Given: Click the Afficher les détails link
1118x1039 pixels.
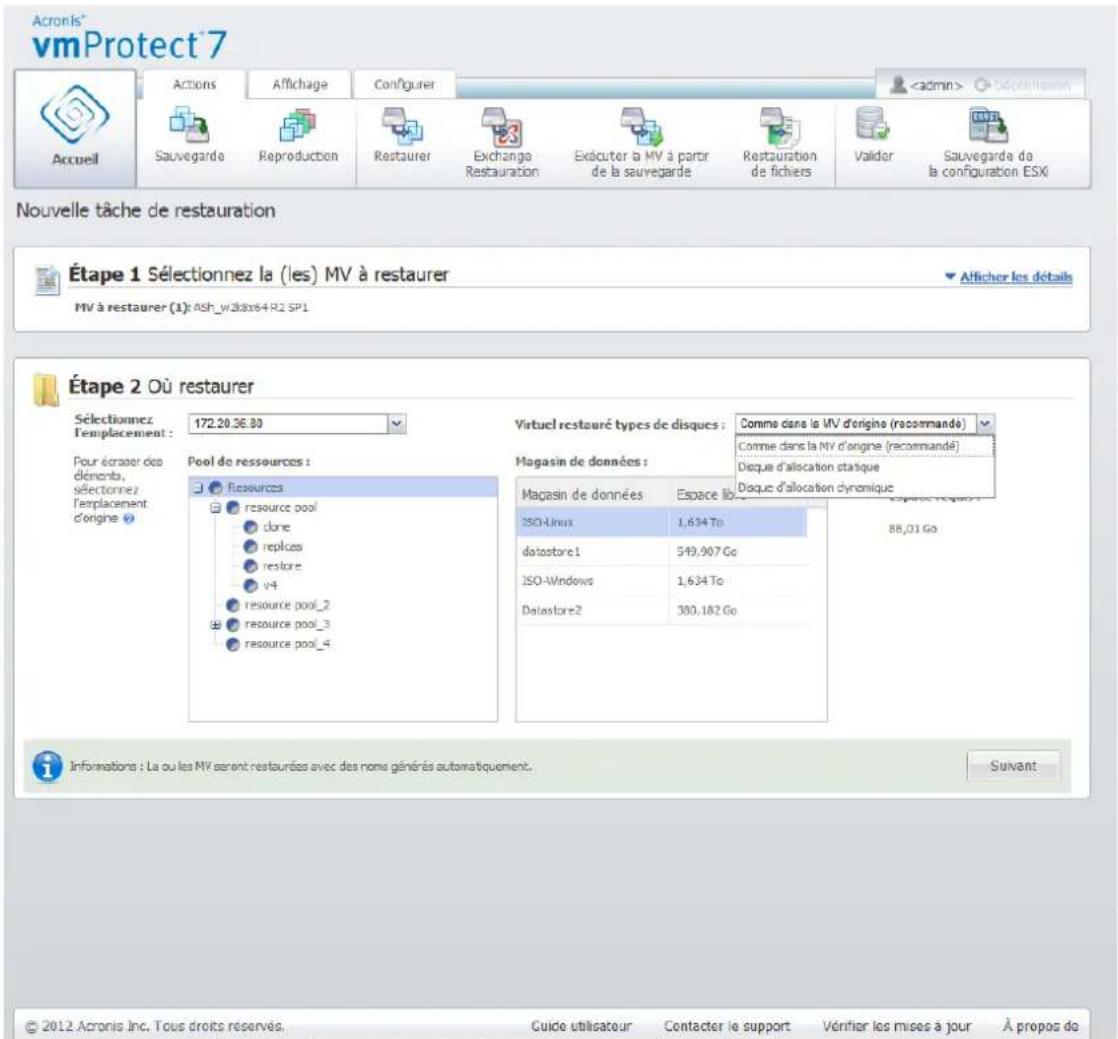Looking at the screenshot, I should click(1016, 277).
